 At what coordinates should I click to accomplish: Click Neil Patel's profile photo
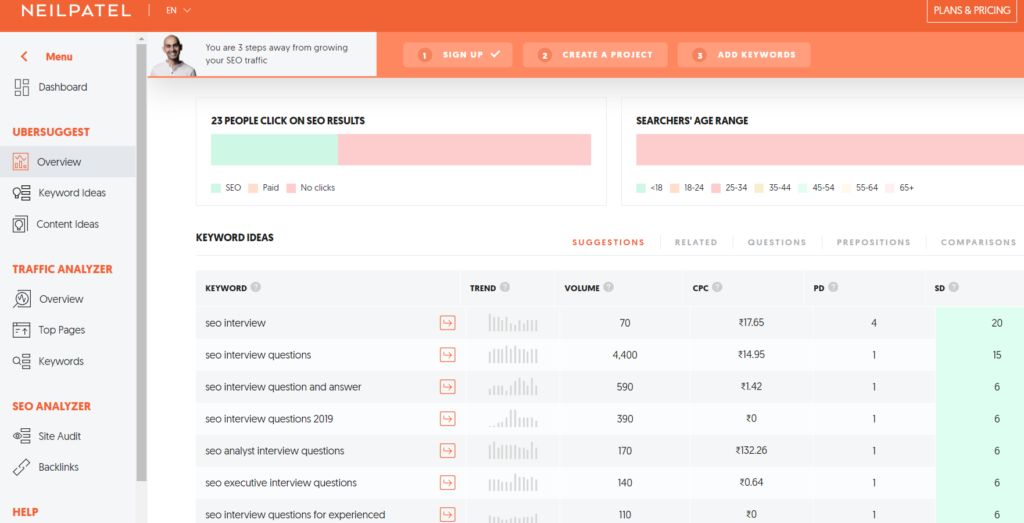[x=174, y=55]
